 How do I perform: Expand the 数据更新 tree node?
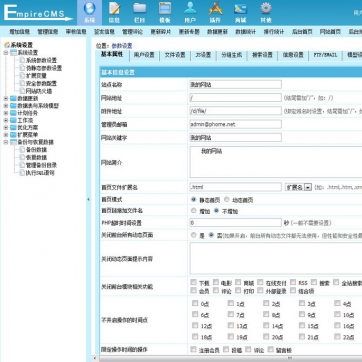click(x=6, y=98)
